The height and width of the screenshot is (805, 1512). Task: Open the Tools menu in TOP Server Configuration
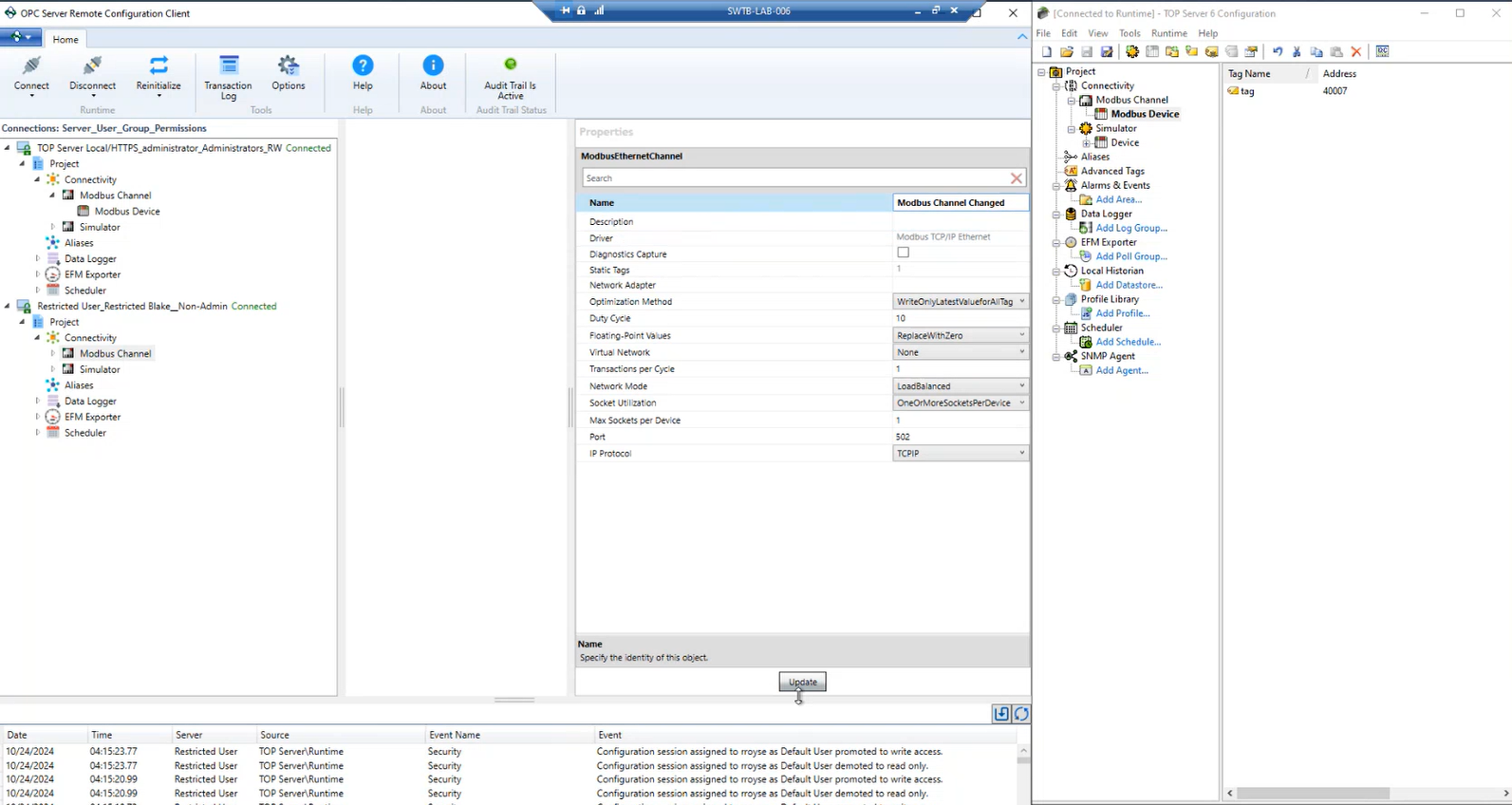[x=1129, y=33]
